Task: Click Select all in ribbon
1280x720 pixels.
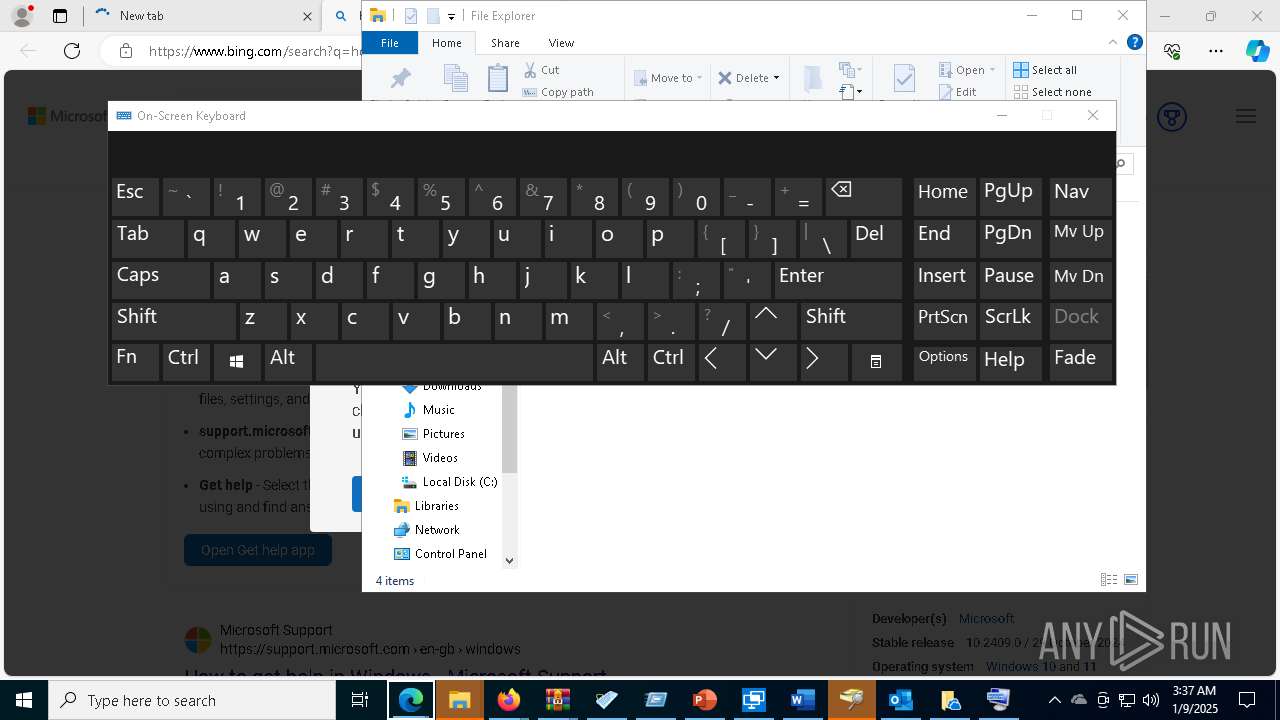Action: (x=1045, y=70)
